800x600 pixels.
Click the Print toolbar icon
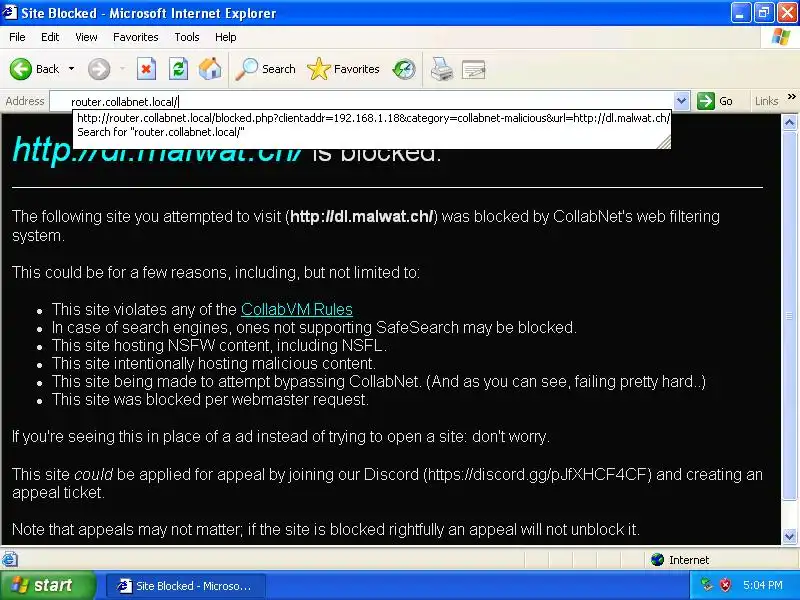click(x=441, y=69)
